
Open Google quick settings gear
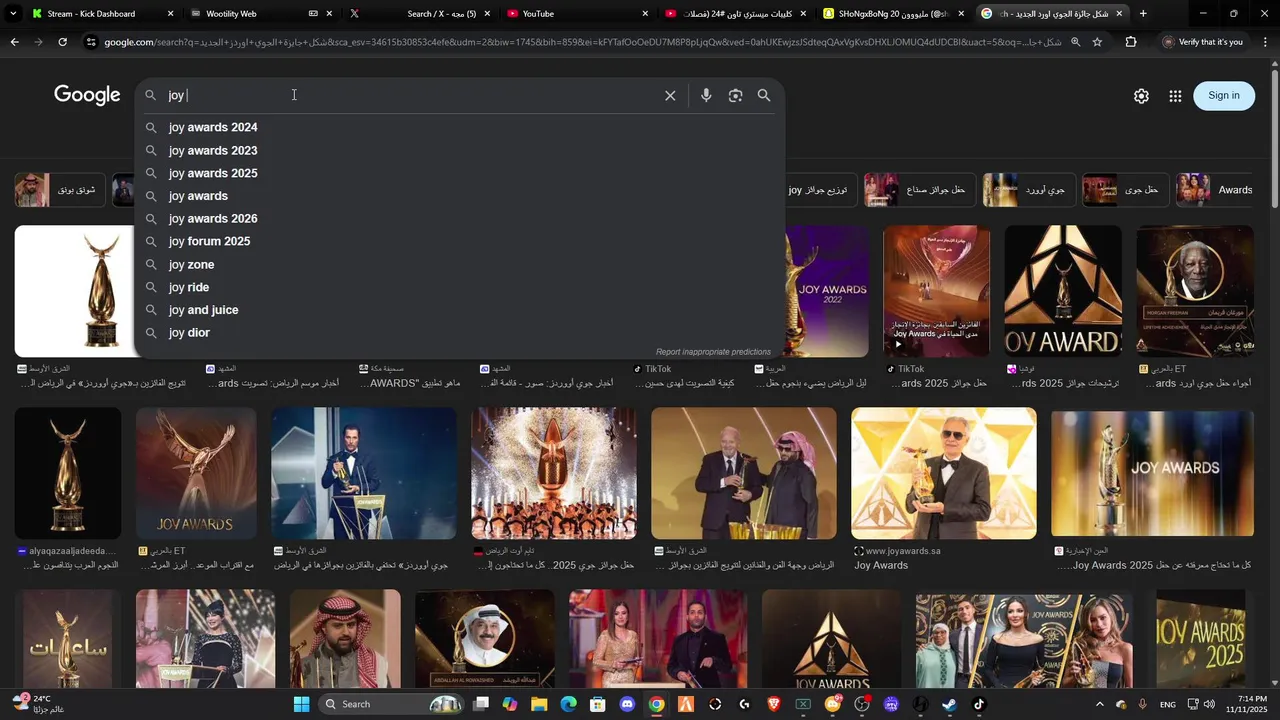(x=1141, y=96)
